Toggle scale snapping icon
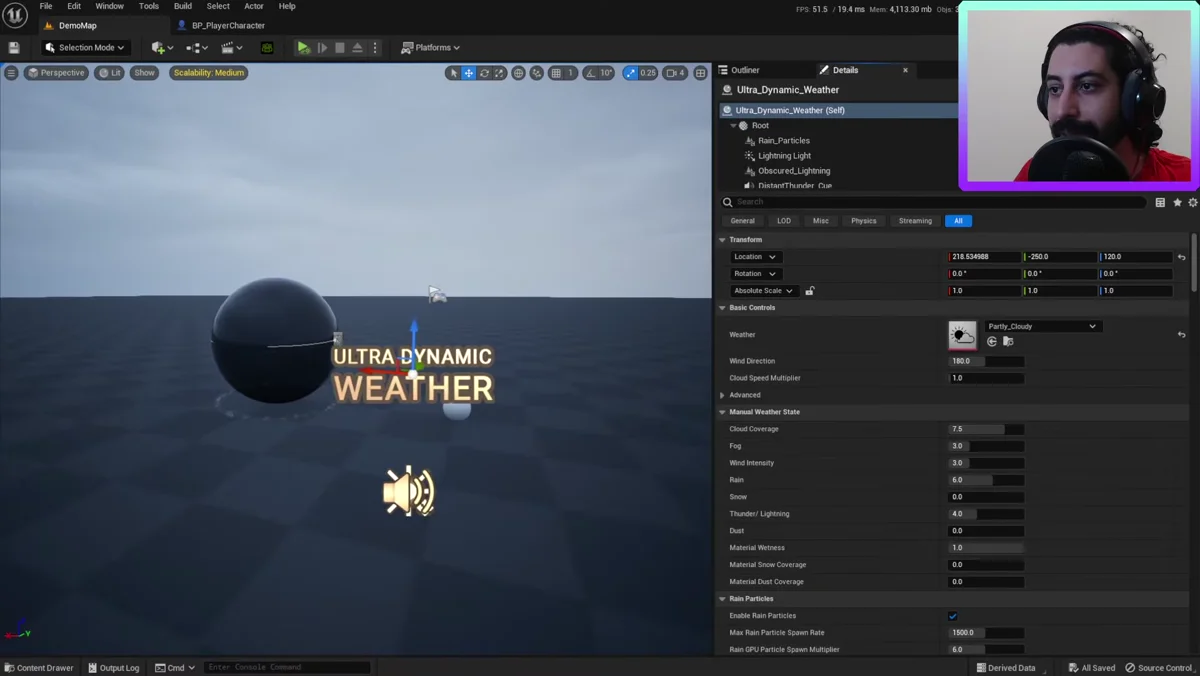Image resolution: width=1200 pixels, height=676 pixels. click(x=630, y=72)
